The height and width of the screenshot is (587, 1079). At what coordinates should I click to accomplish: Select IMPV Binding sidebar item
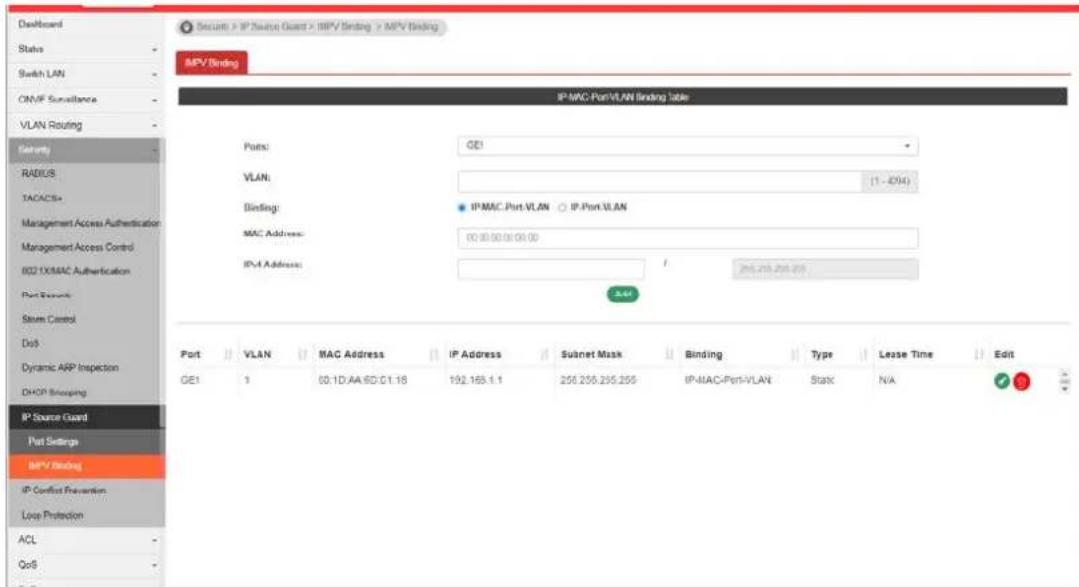click(x=87, y=466)
